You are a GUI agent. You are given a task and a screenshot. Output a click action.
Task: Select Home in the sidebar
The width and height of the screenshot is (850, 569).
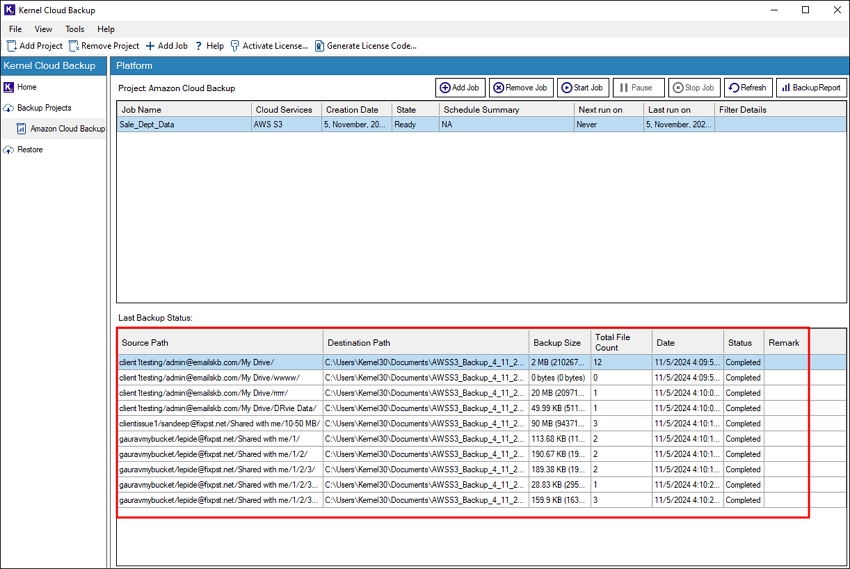coord(27,87)
